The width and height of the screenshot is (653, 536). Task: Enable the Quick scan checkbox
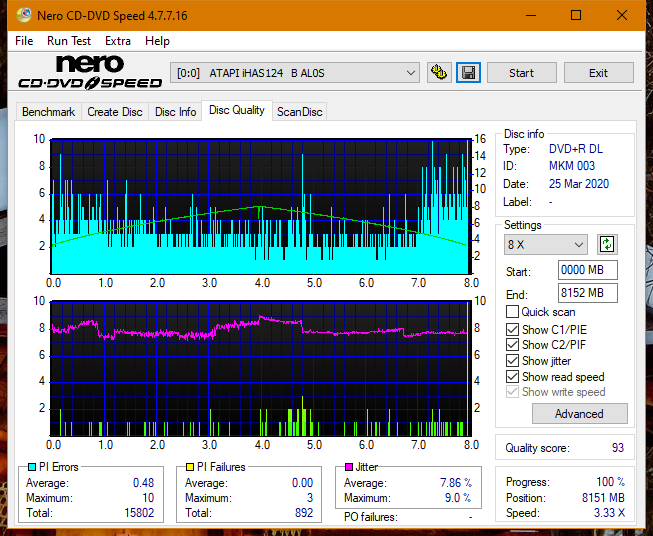tap(512, 312)
